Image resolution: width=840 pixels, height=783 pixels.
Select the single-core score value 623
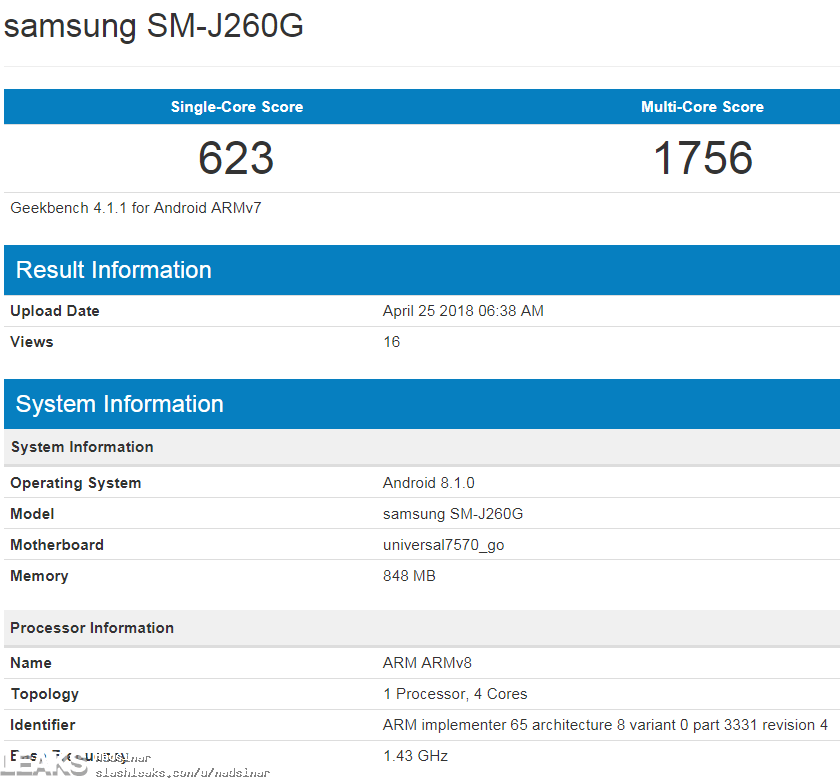236,158
